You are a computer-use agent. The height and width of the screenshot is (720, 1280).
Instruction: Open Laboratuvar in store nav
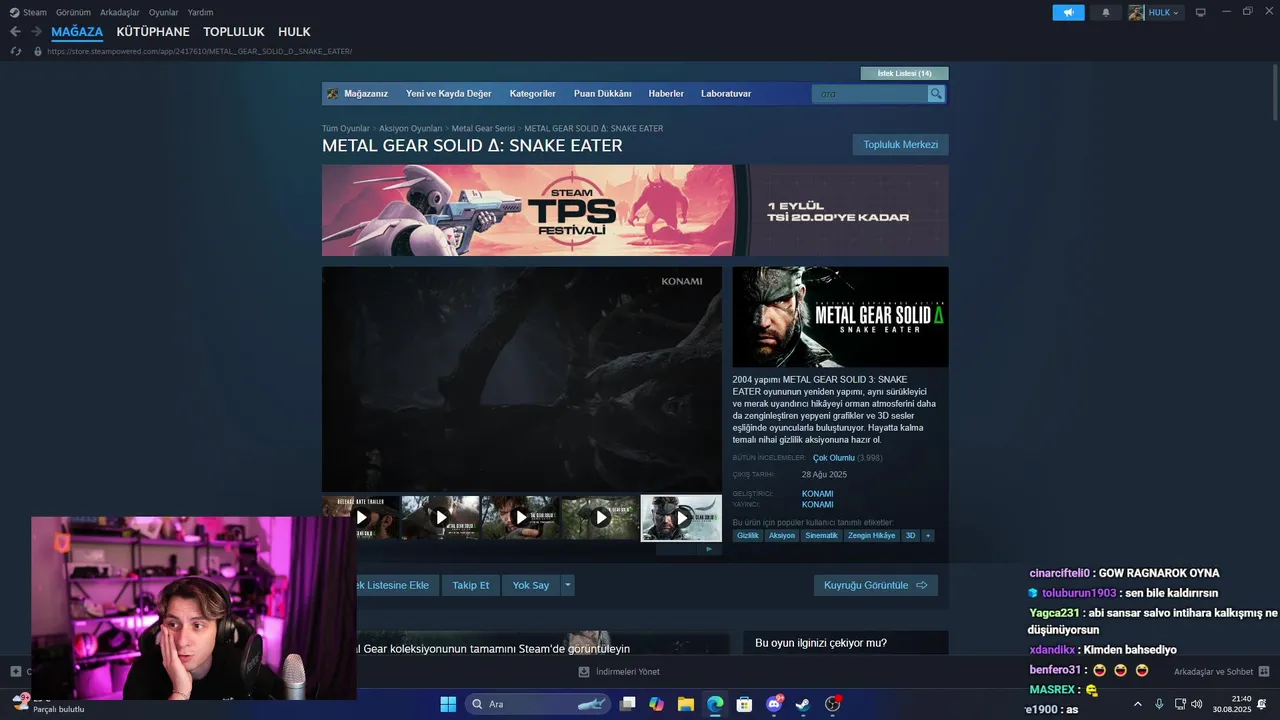(x=726, y=94)
